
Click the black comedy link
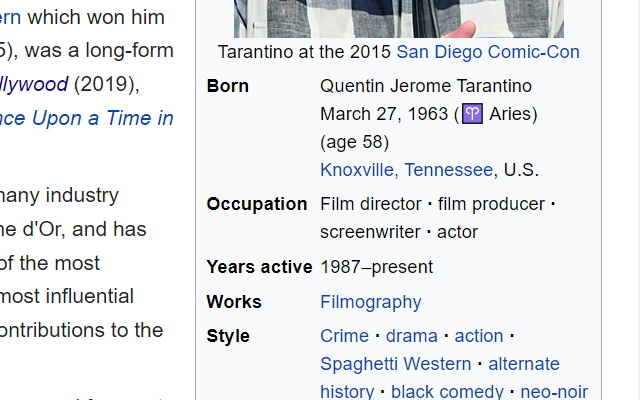447,392
